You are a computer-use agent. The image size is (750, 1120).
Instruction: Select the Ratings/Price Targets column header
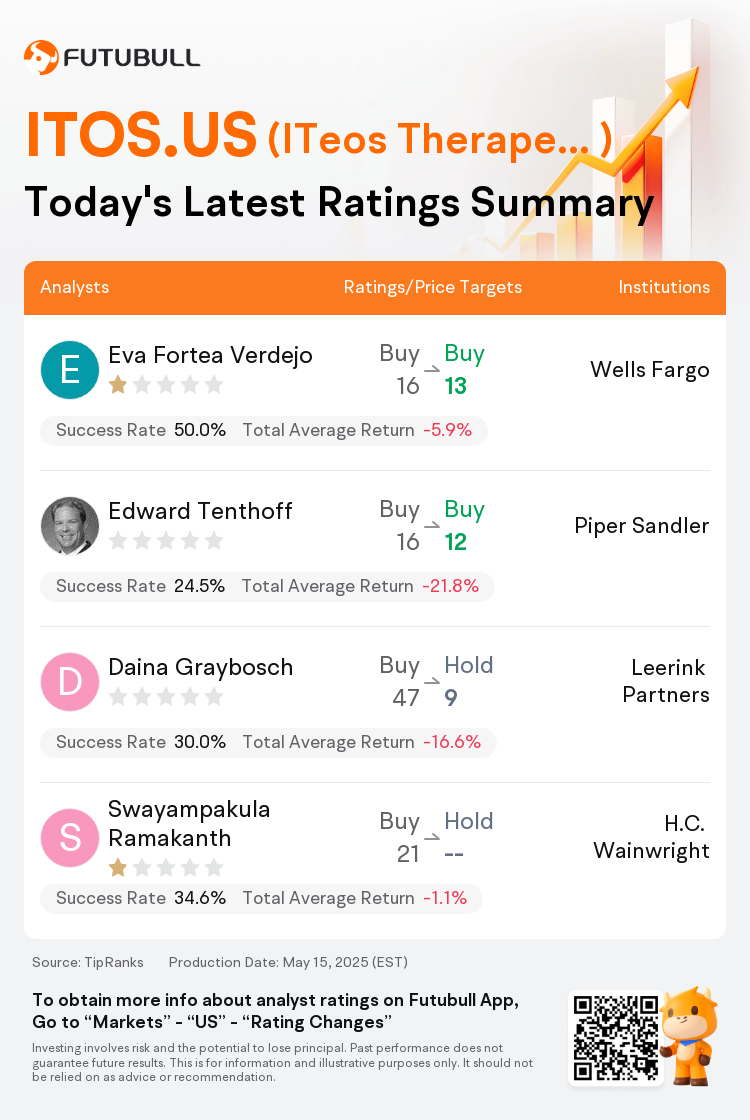click(433, 287)
